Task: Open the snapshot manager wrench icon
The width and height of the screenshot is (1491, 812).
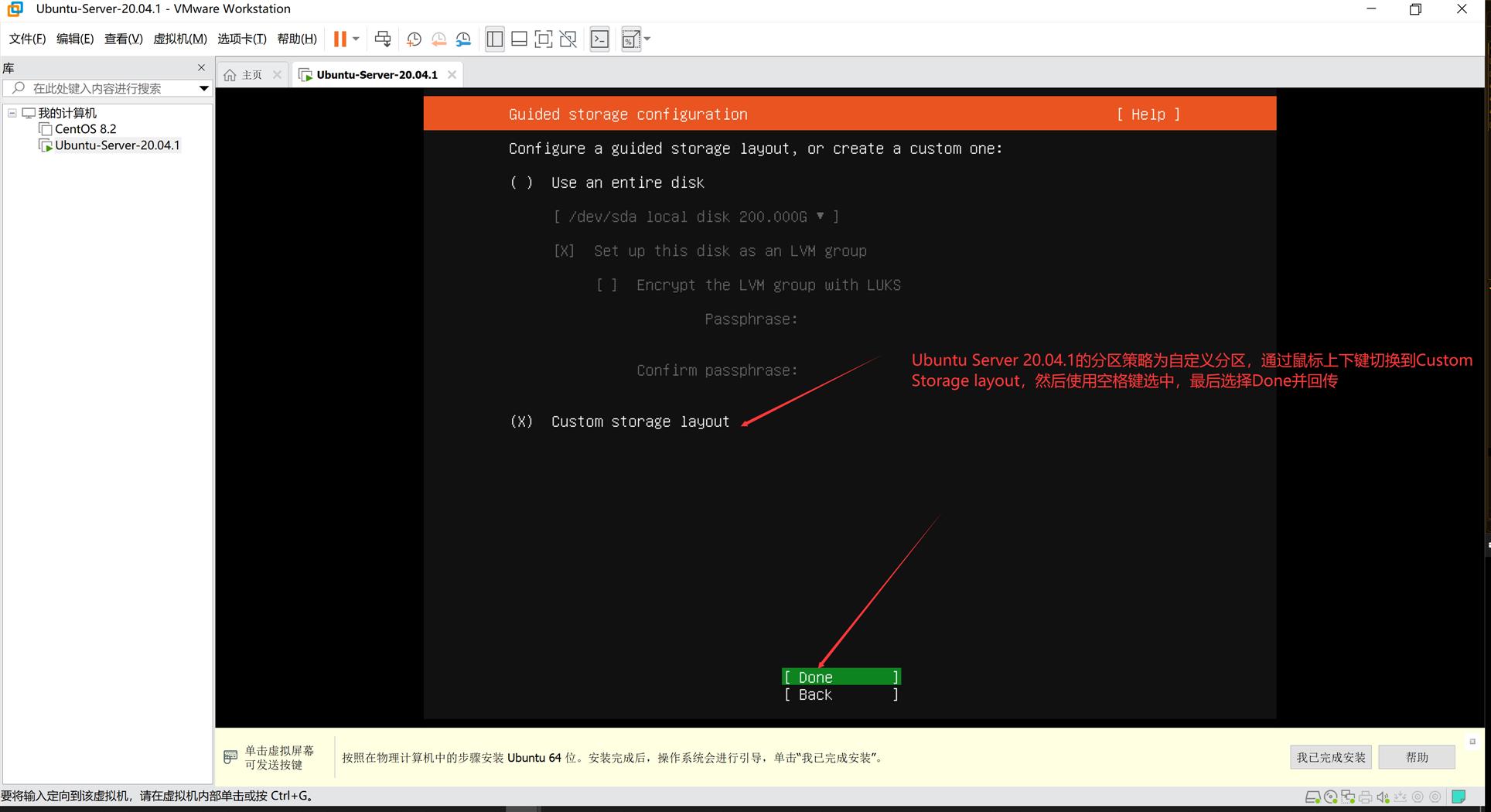Action: pyautogui.click(x=463, y=39)
